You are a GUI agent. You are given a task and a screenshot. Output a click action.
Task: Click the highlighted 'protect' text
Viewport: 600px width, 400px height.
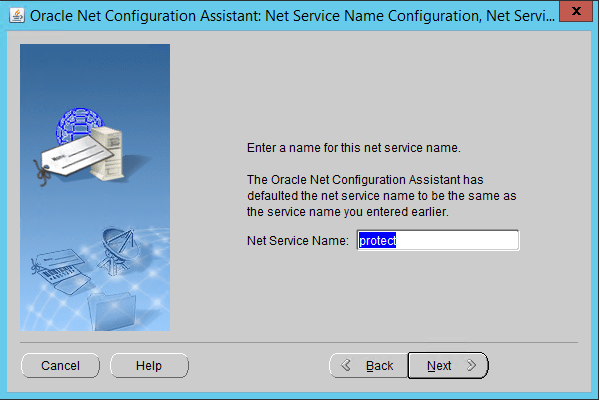[x=377, y=240]
